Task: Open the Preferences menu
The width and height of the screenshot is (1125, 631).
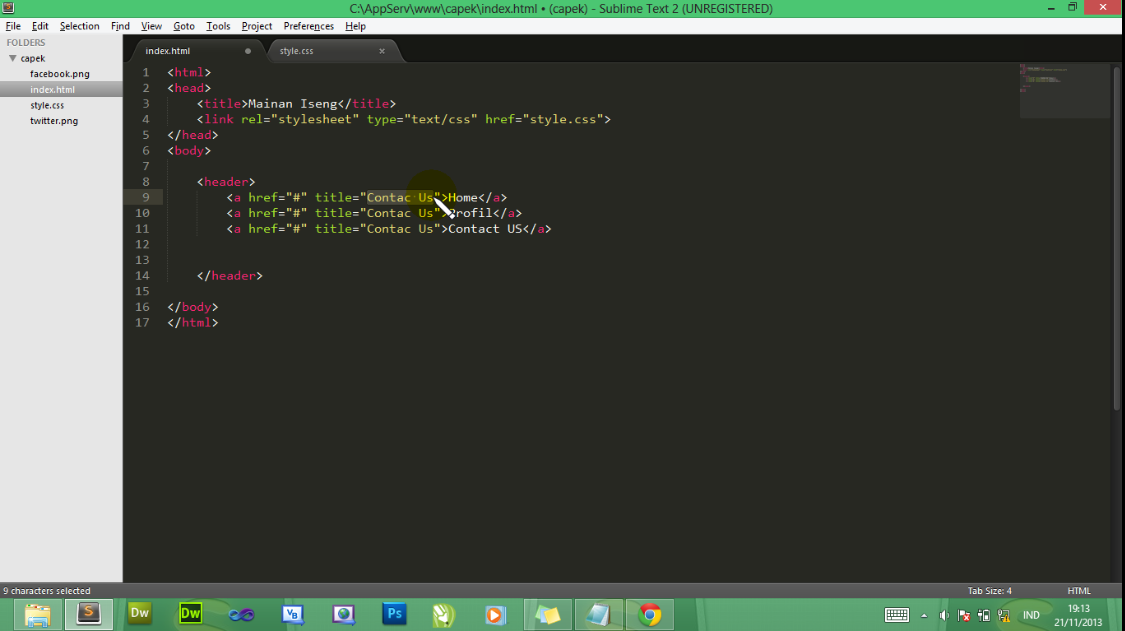Action: point(308,25)
